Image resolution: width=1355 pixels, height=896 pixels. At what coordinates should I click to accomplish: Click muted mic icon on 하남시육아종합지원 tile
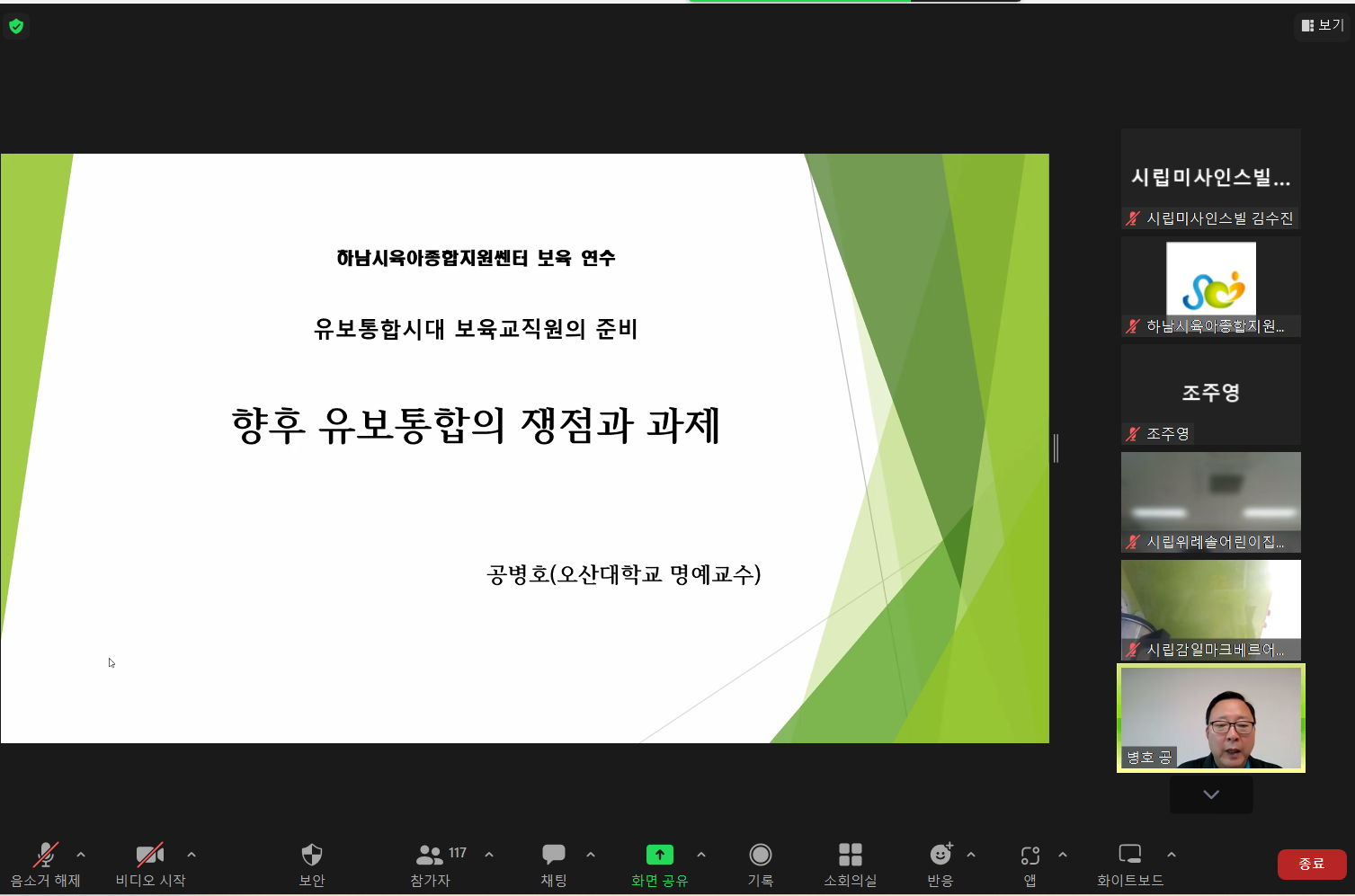1133,326
